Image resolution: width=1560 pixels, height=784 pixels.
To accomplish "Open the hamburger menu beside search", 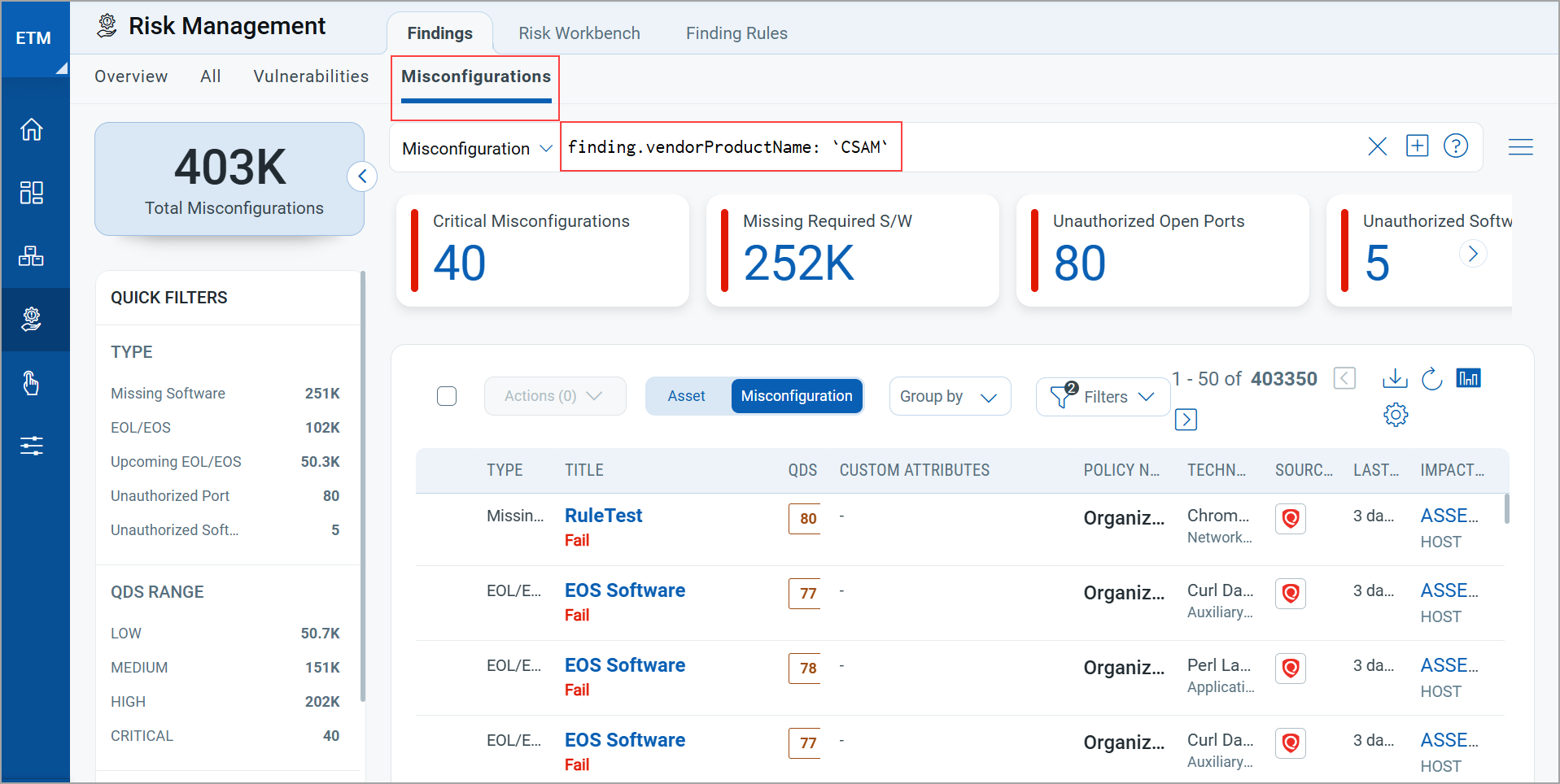I will [1521, 147].
